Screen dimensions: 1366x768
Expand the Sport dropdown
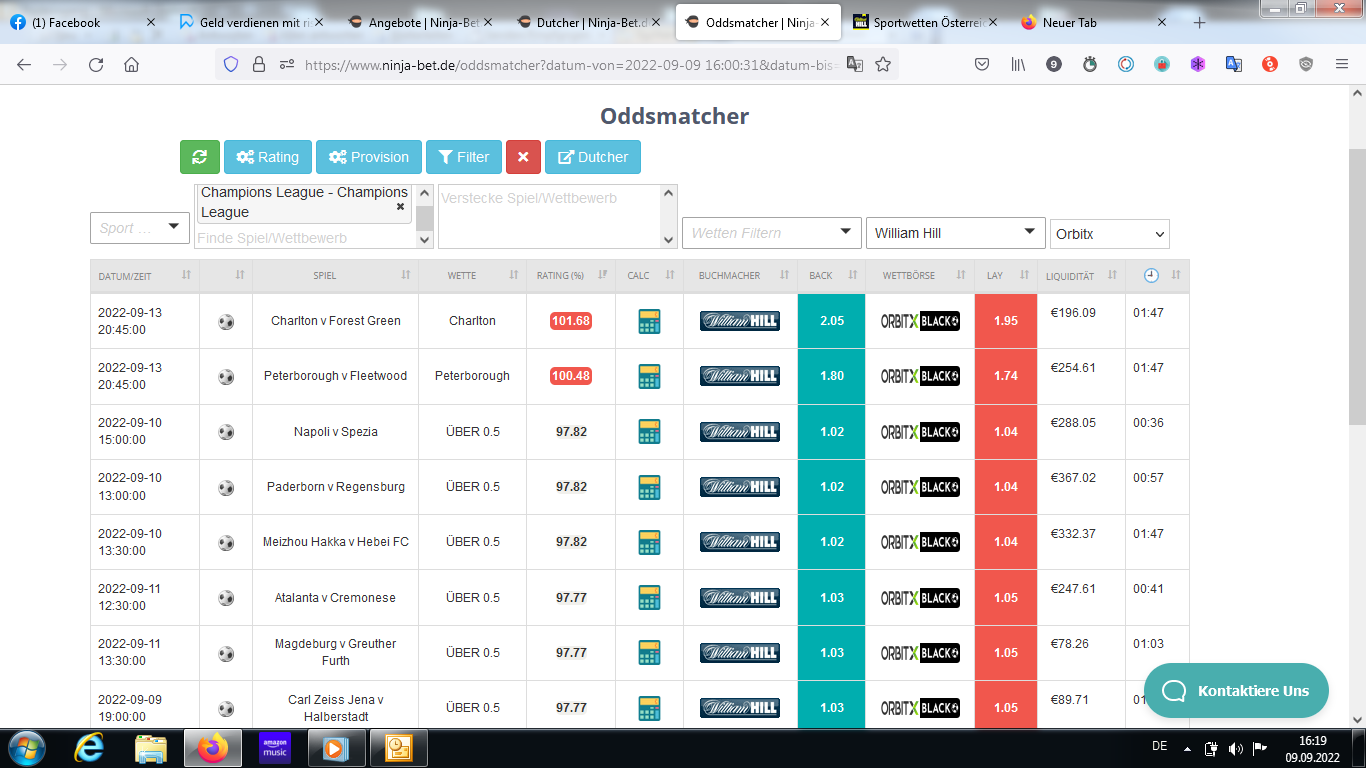pos(140,228)
